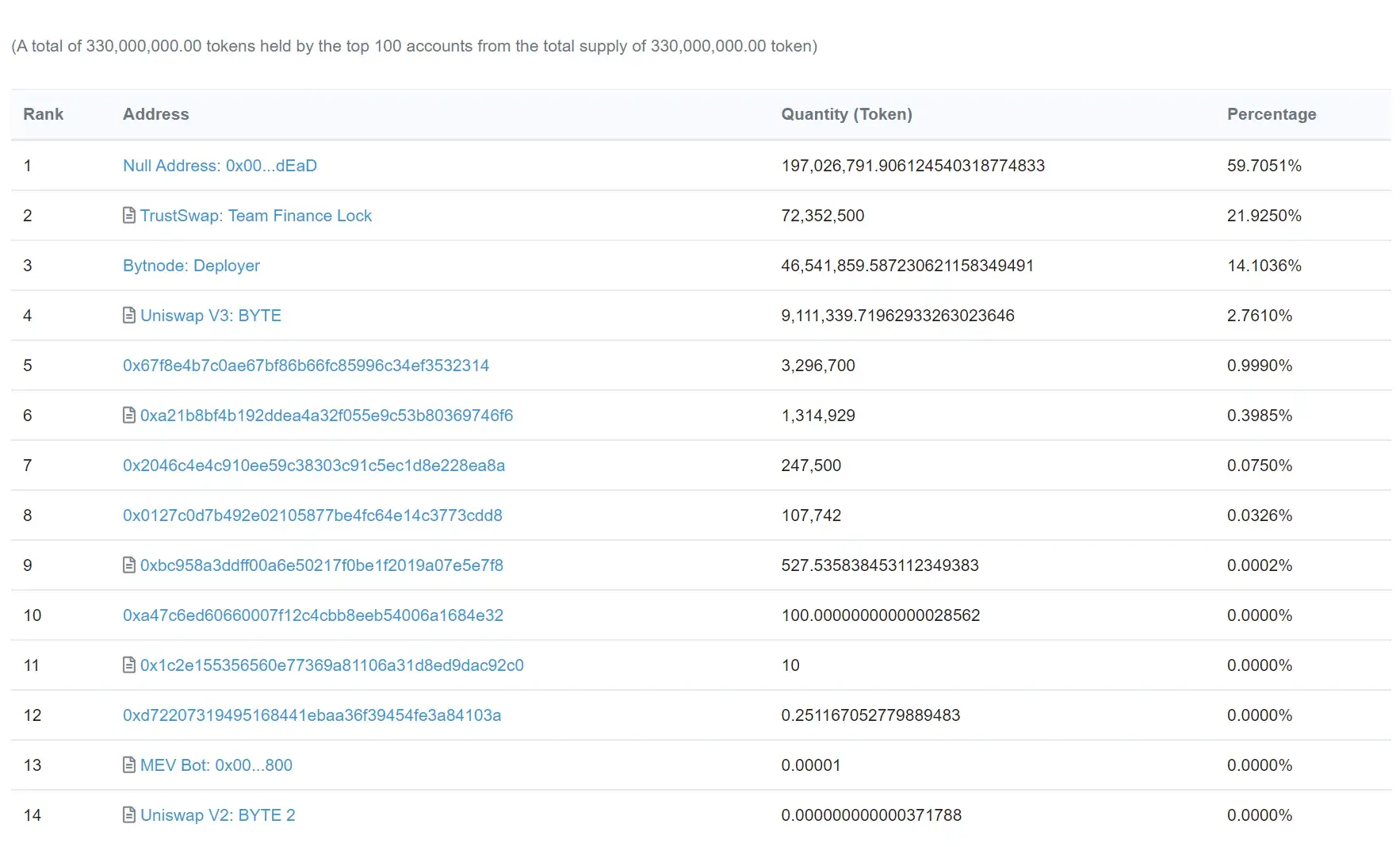Click the total supply summary sentence

(x=415, y=46)
